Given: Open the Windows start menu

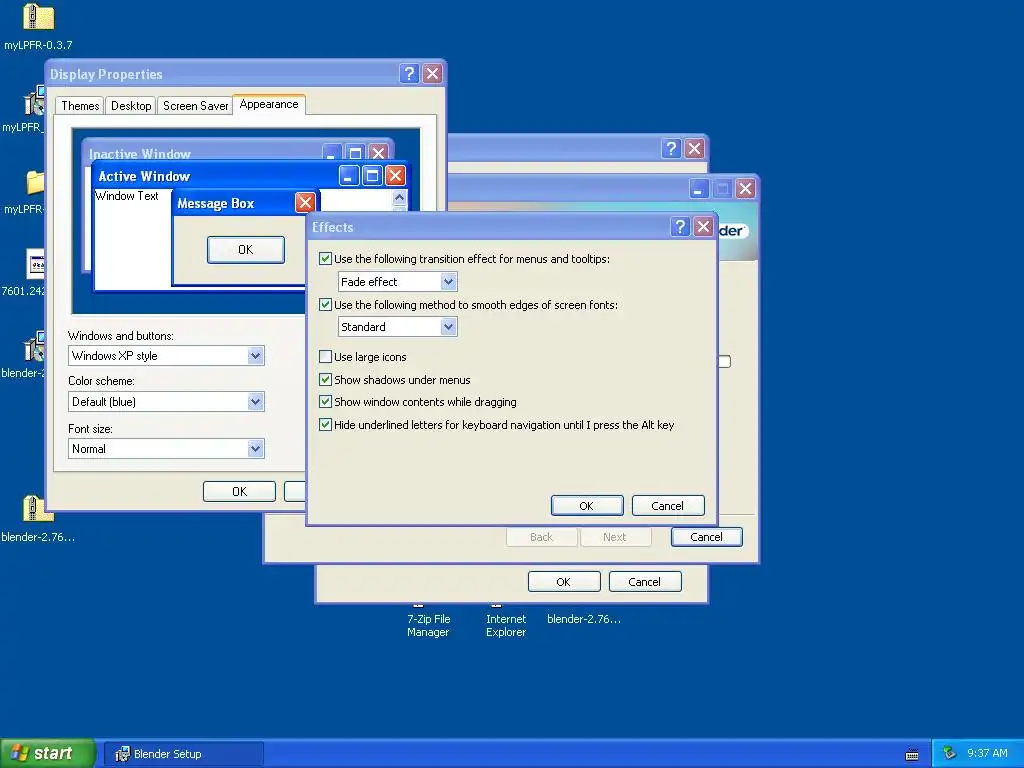Looking at the screenshot, I should pyautogui.click(x=47, y=754).
